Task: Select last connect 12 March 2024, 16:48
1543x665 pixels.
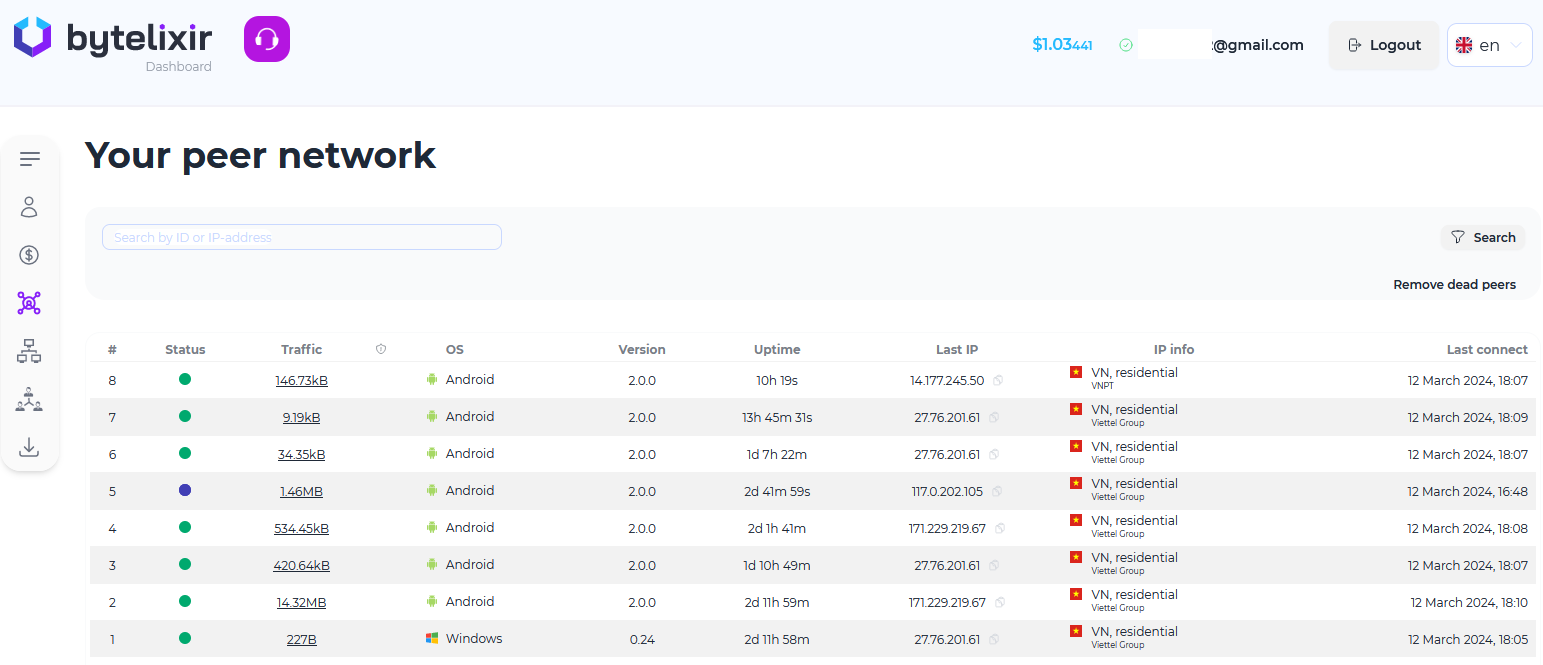Action: click(x=1467, y=492)
